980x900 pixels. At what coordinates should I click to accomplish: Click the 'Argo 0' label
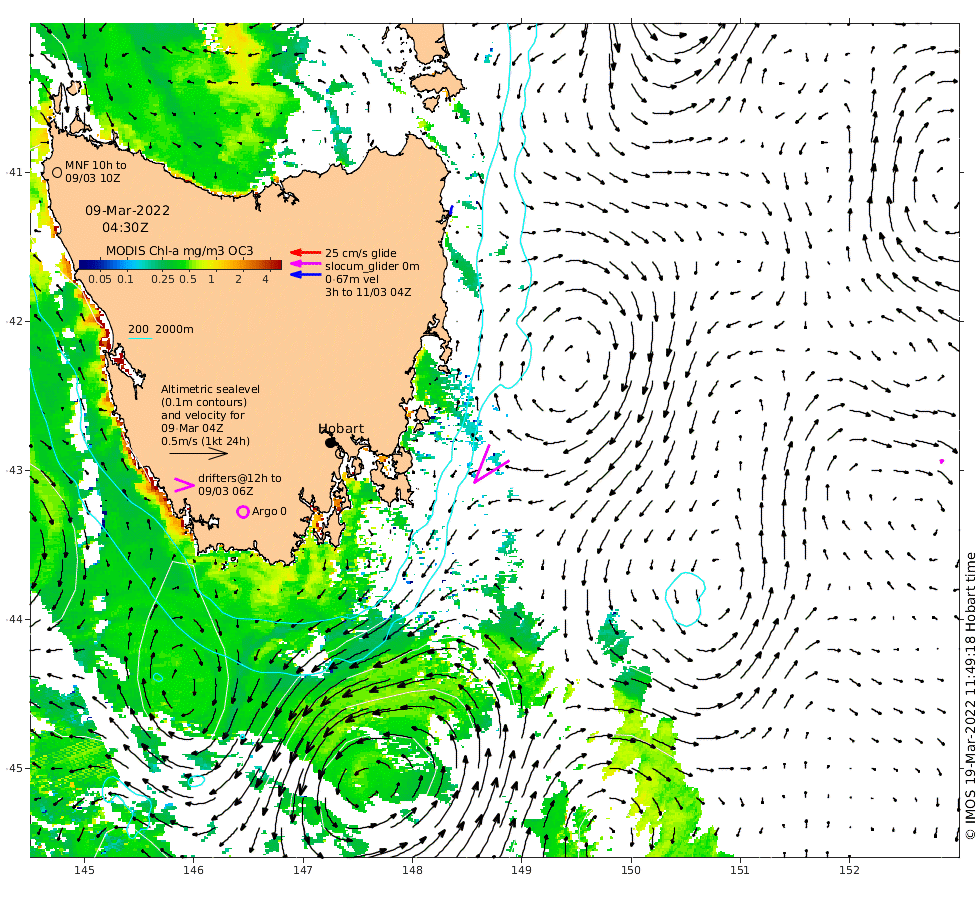pos(269,511)
